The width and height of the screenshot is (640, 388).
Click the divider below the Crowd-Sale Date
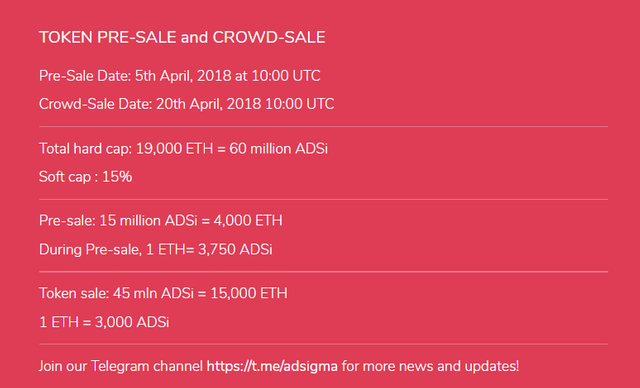point(324,127)
